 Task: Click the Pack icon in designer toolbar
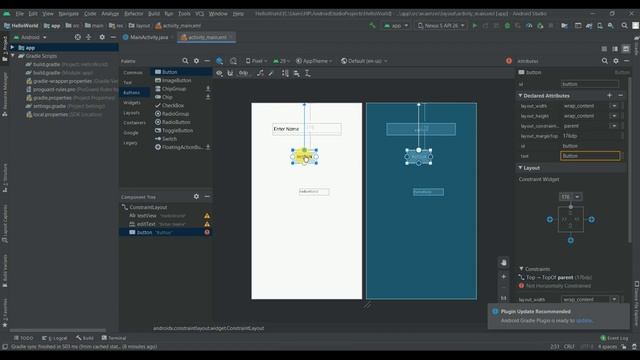(285, 73)
